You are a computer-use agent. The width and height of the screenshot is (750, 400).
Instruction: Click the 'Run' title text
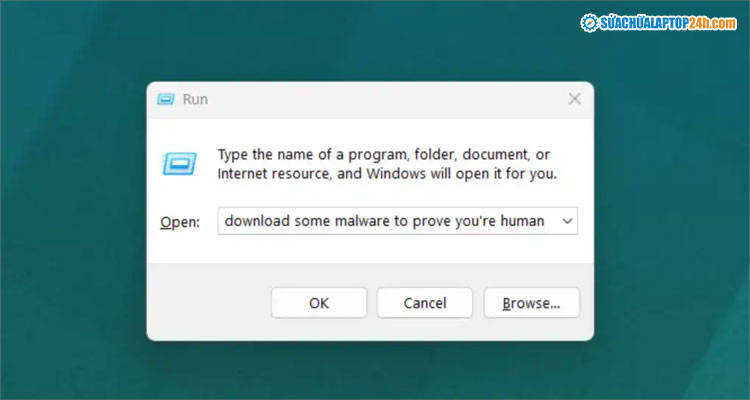195,100
